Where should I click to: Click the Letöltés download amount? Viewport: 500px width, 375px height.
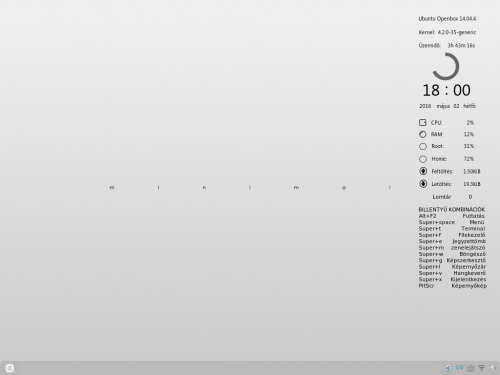(472, 184)
